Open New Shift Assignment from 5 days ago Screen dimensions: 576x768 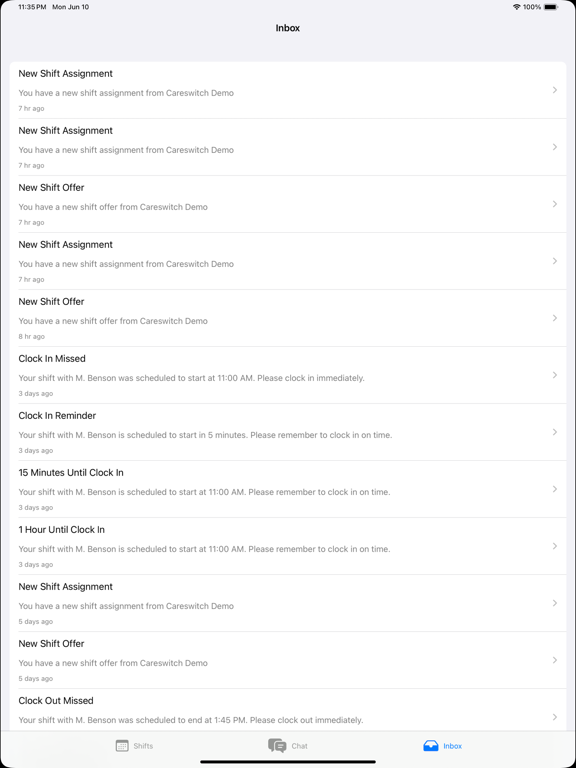pos(288,603)
